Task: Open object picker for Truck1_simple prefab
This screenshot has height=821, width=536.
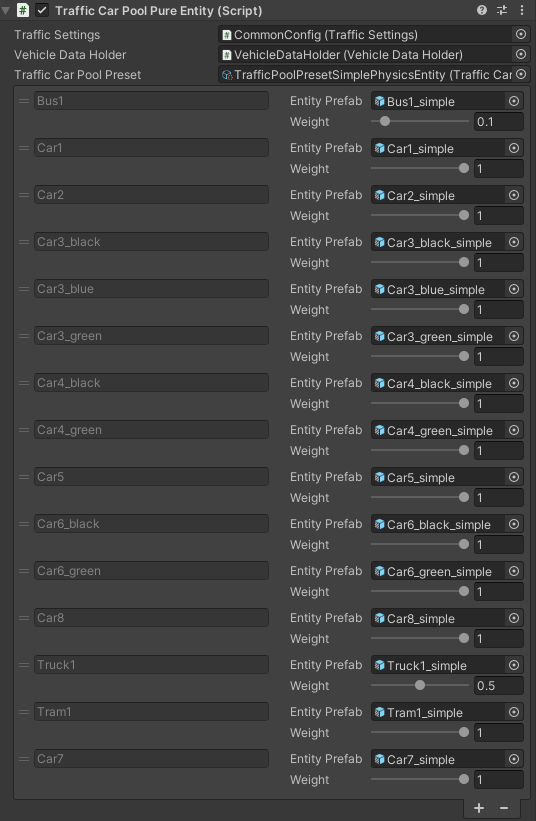Action: [514, 665]
